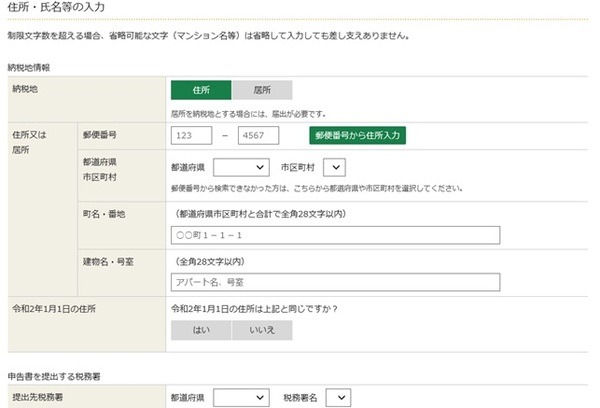
Task: Click the question 令和2年1月1日の住所は上記と同じですか？
Action: pos(254,309)
